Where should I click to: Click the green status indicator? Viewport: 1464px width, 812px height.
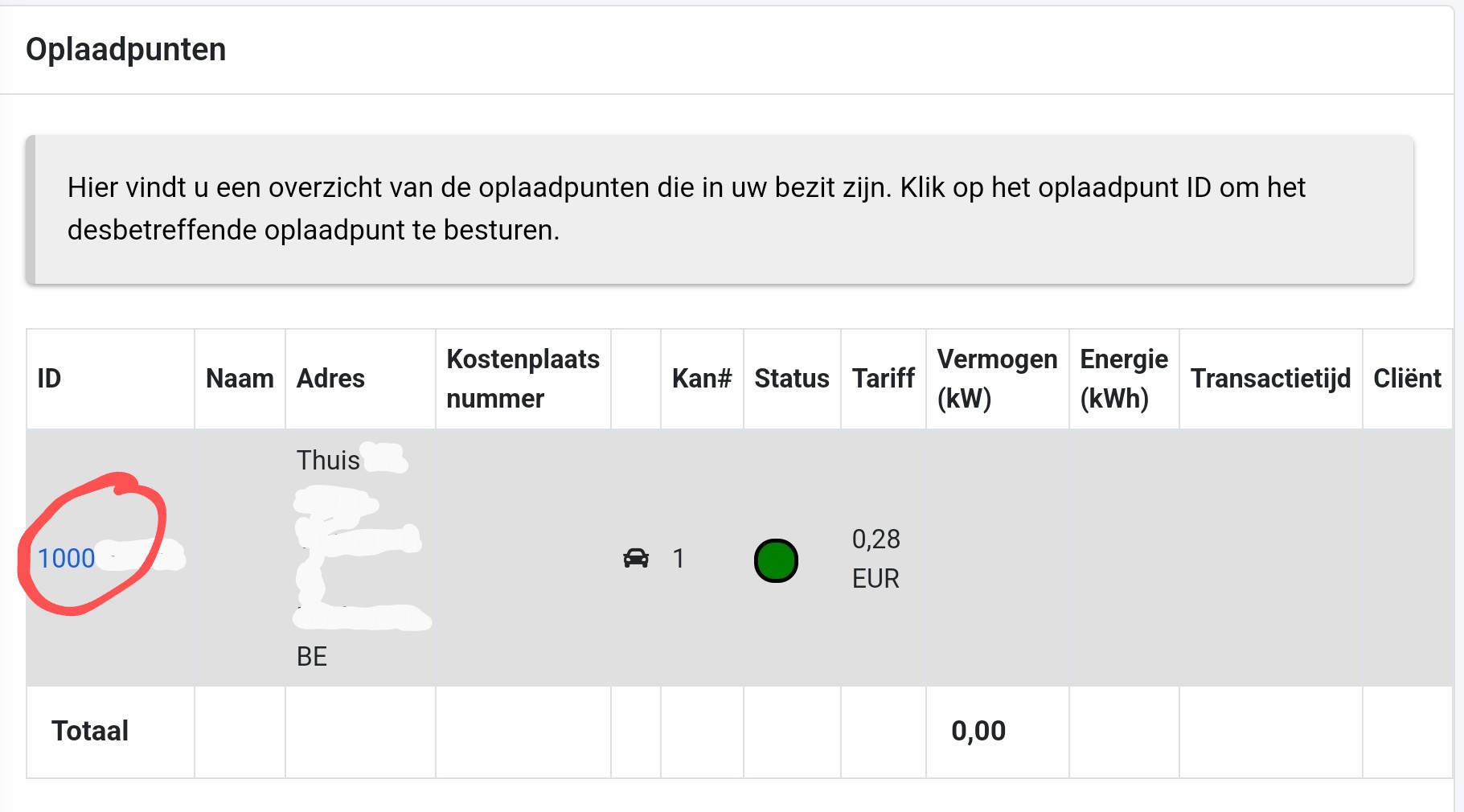[x=776, y=560]
